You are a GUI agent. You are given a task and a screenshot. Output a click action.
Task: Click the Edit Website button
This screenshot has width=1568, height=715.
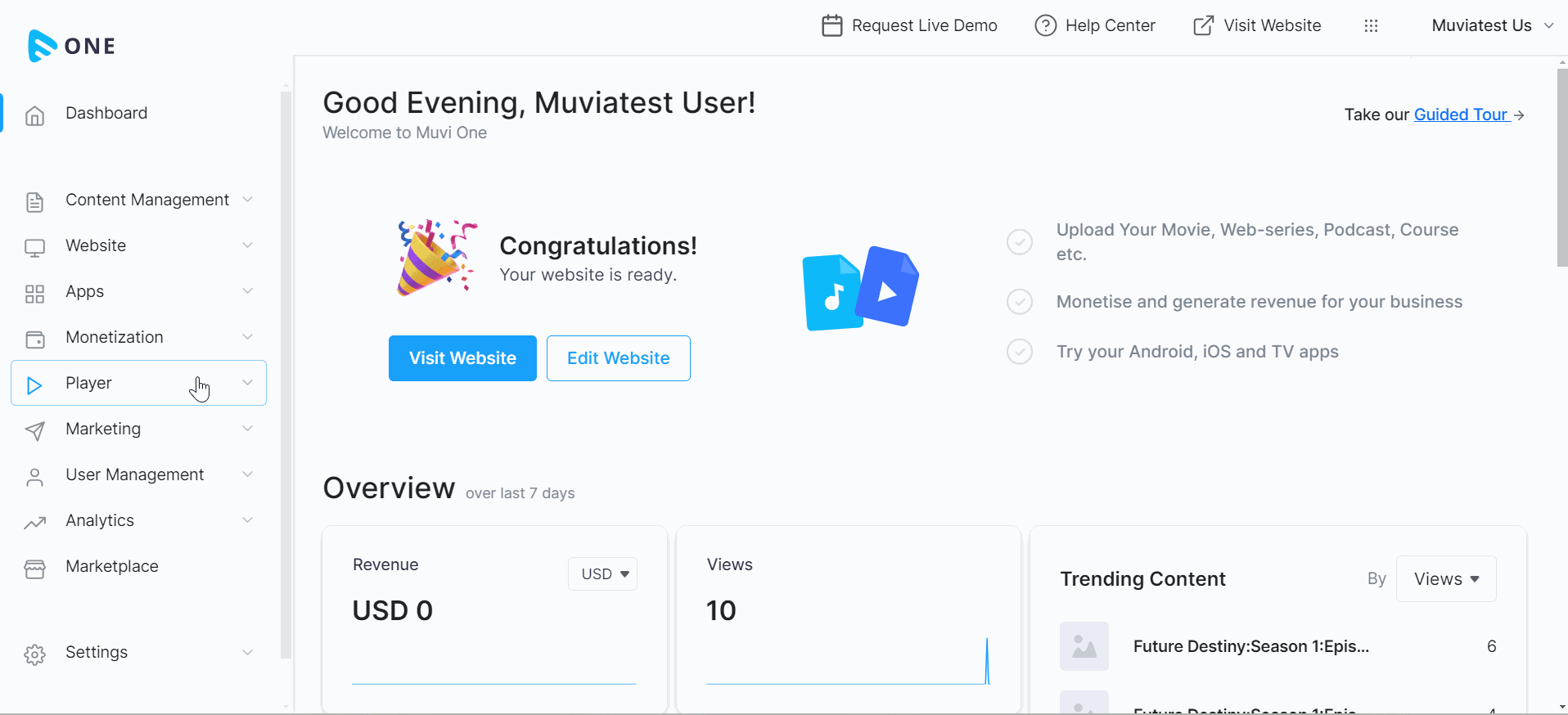(619, 358)
